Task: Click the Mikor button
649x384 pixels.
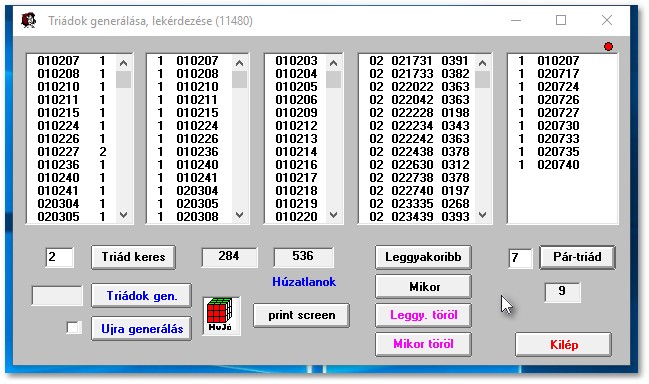Action: tap(423, 286)
